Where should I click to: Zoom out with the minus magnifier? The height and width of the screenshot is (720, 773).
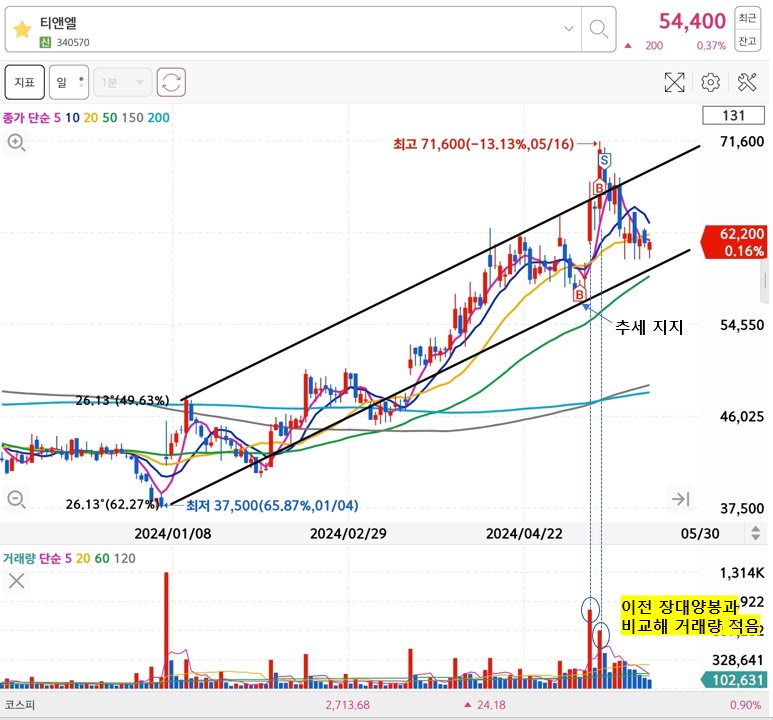click(16, 499)
